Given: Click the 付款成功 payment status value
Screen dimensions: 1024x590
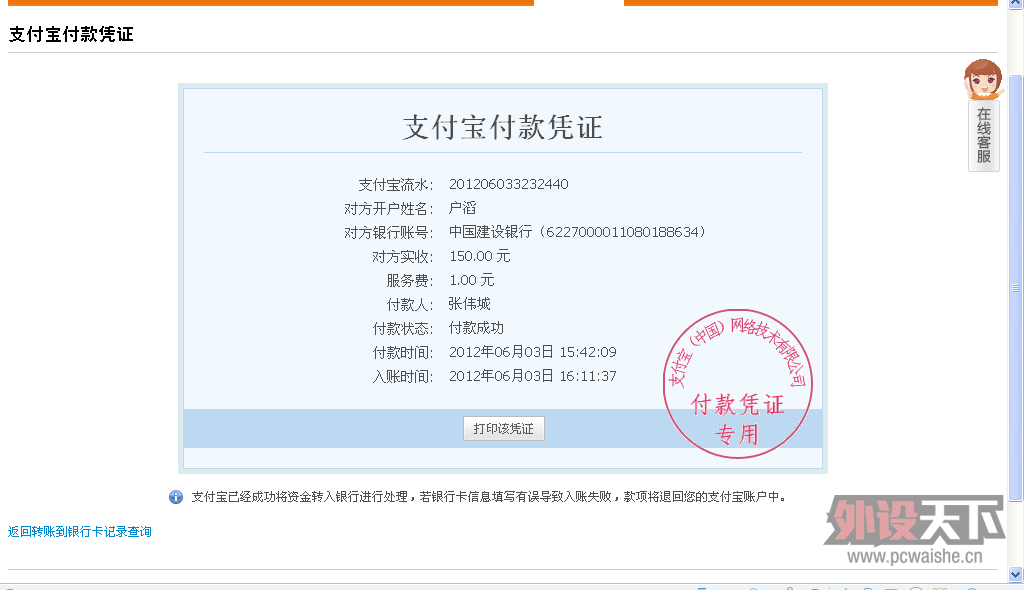Looking at the screenshot, I should [x=476, y=328].
